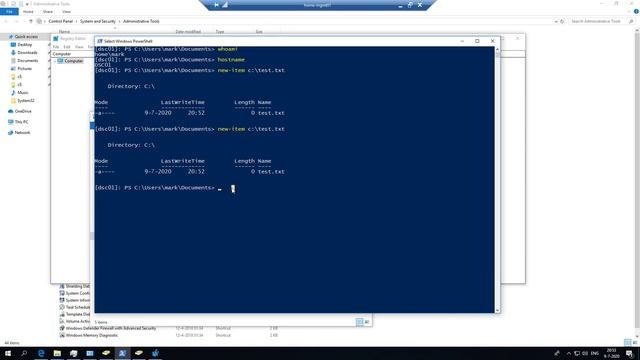Go up one folder level in Explorer
The width and height of the screenshot is (640, 360).
point(31,21)
